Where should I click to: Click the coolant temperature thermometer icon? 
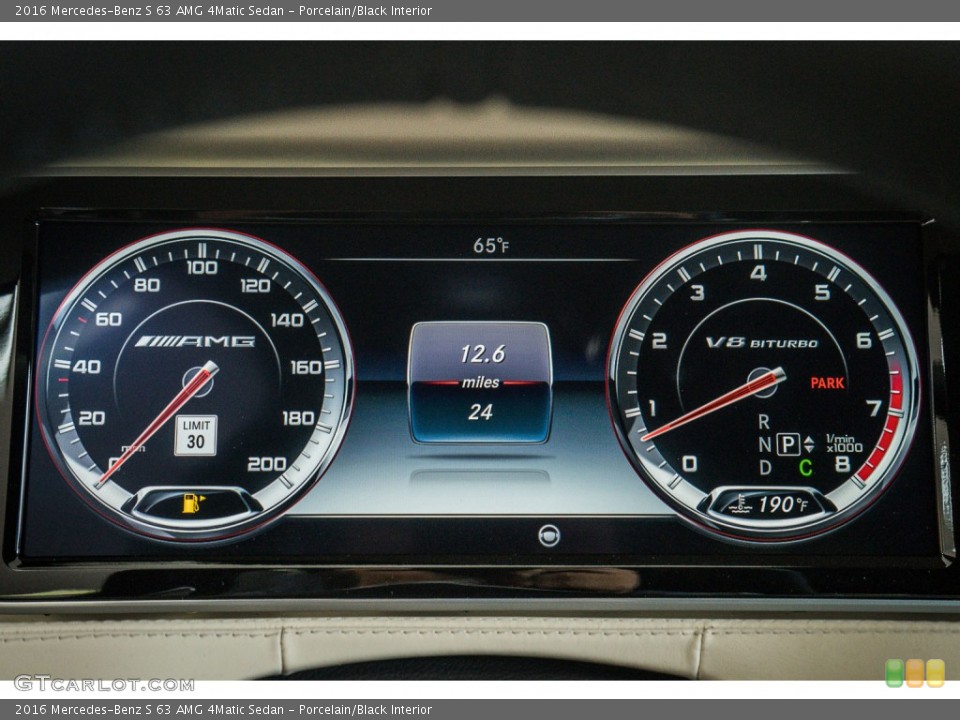pyautogui.click(x=740, y=504)
